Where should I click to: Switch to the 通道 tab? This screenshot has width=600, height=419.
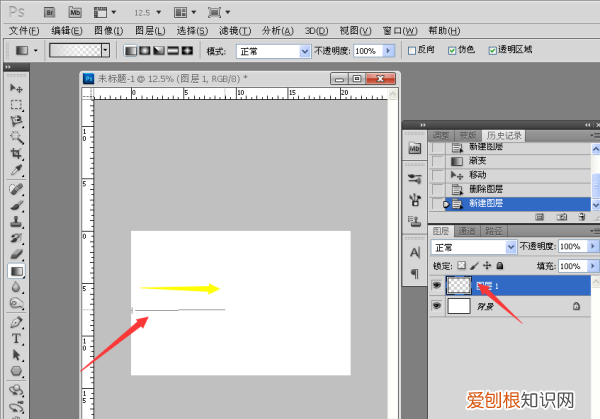tap(467, 231)
